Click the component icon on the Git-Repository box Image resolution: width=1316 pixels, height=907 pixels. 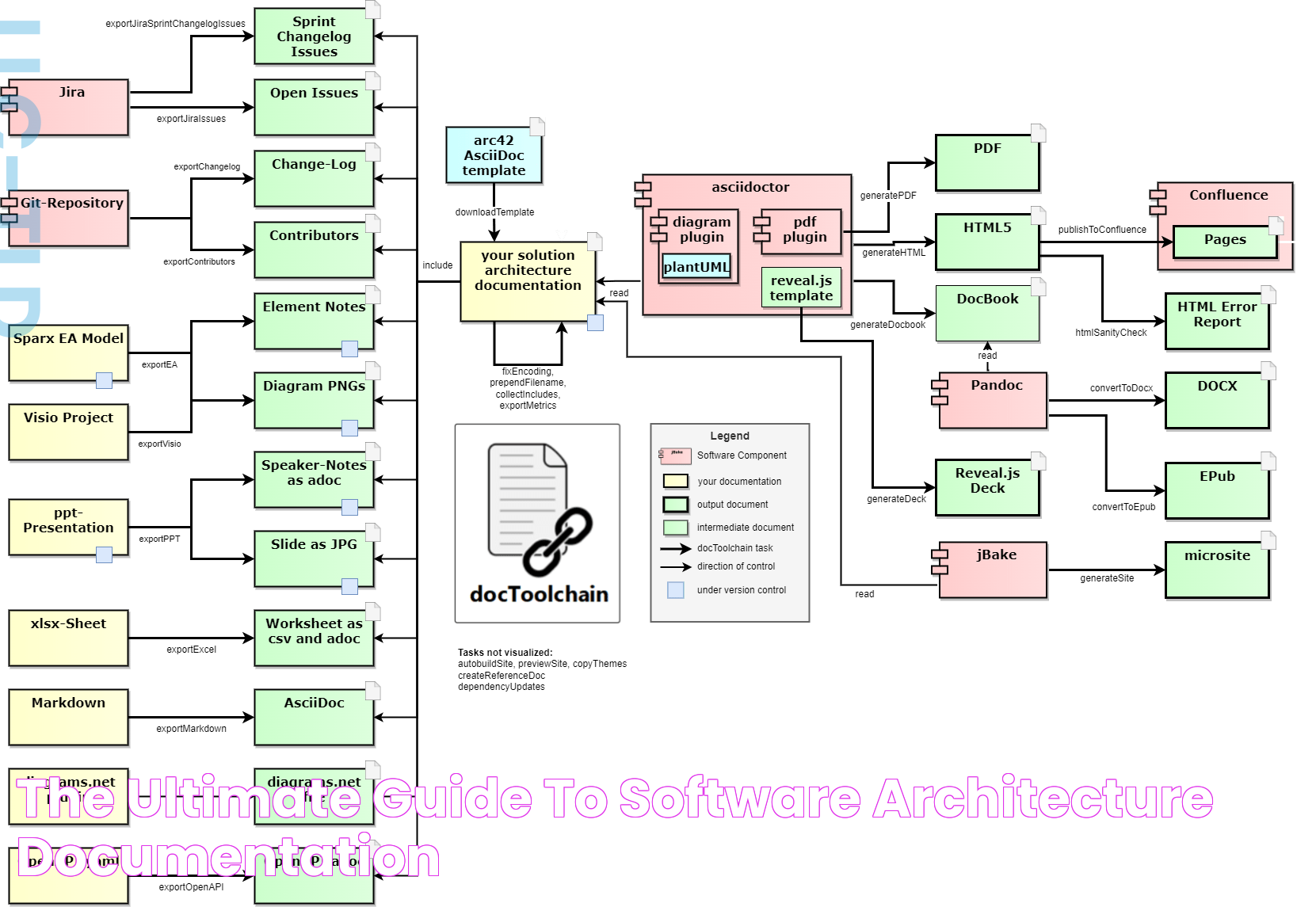9,211
